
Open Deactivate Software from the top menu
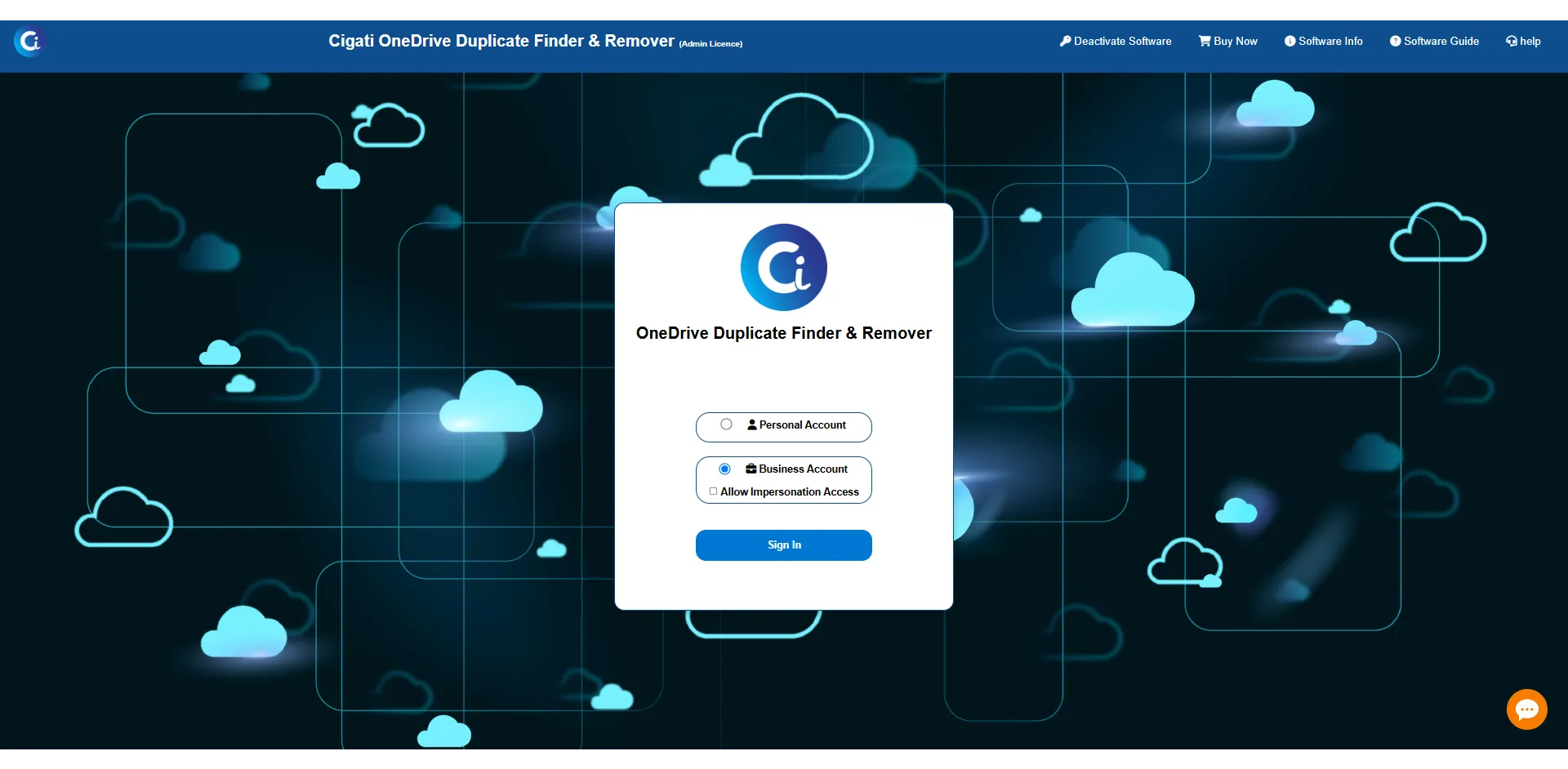[x=1116, y=41]
